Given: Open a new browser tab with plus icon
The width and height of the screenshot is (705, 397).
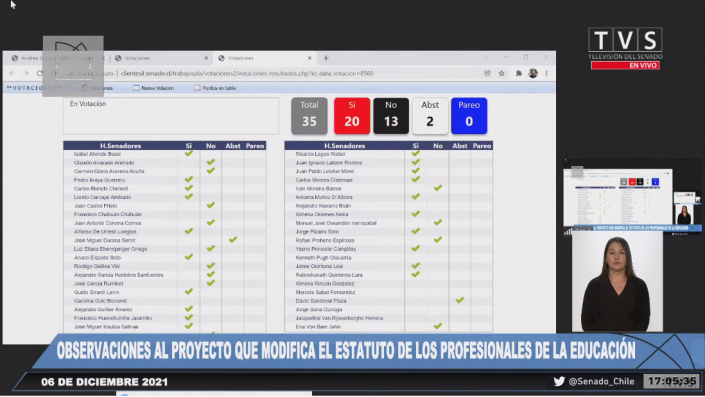Looking at the screenshot, I should click(326, 58).
